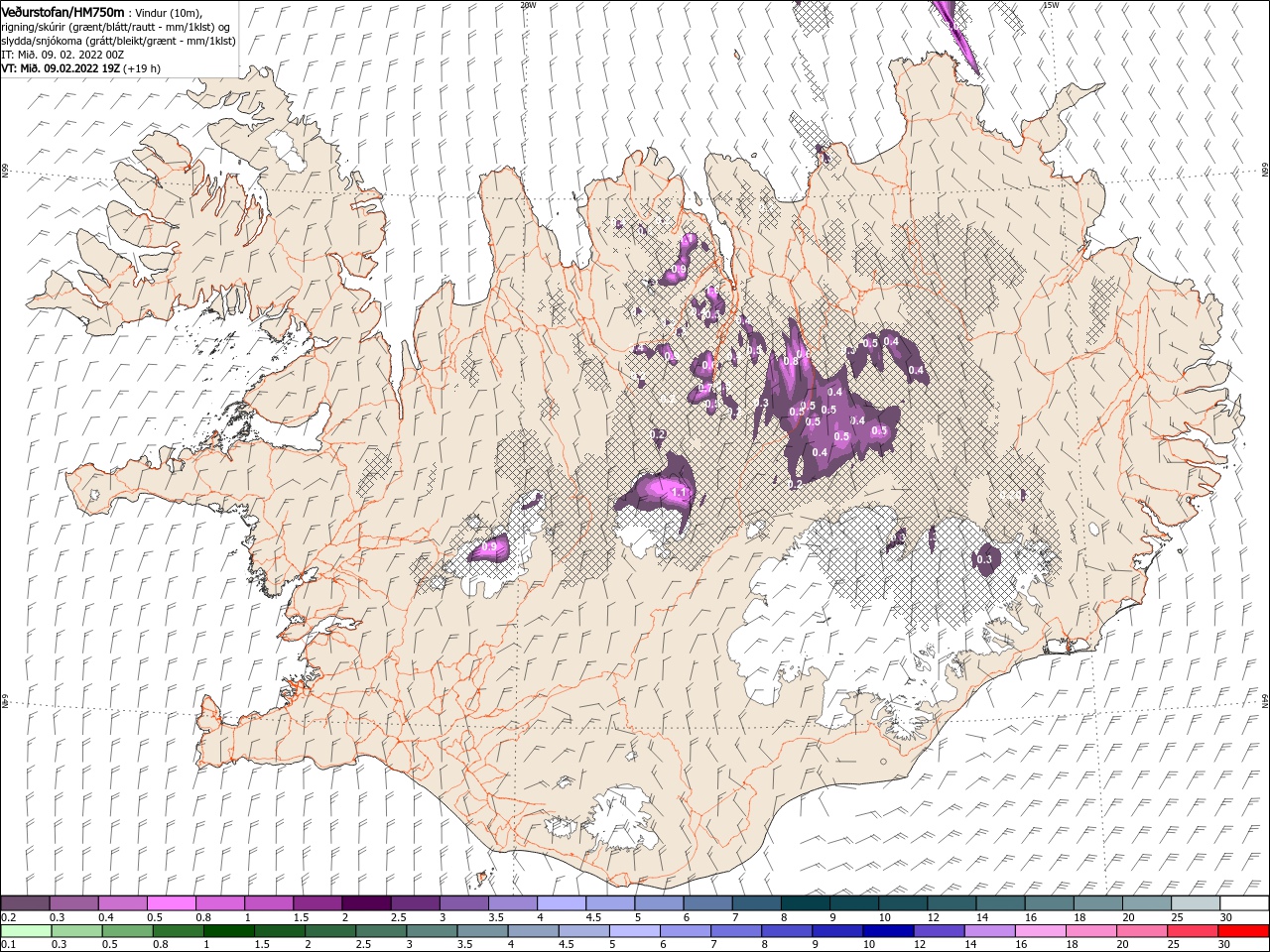Click the '0.1' label under the lower legend row
Viewport: 1270px width, 952px height.
9,945
